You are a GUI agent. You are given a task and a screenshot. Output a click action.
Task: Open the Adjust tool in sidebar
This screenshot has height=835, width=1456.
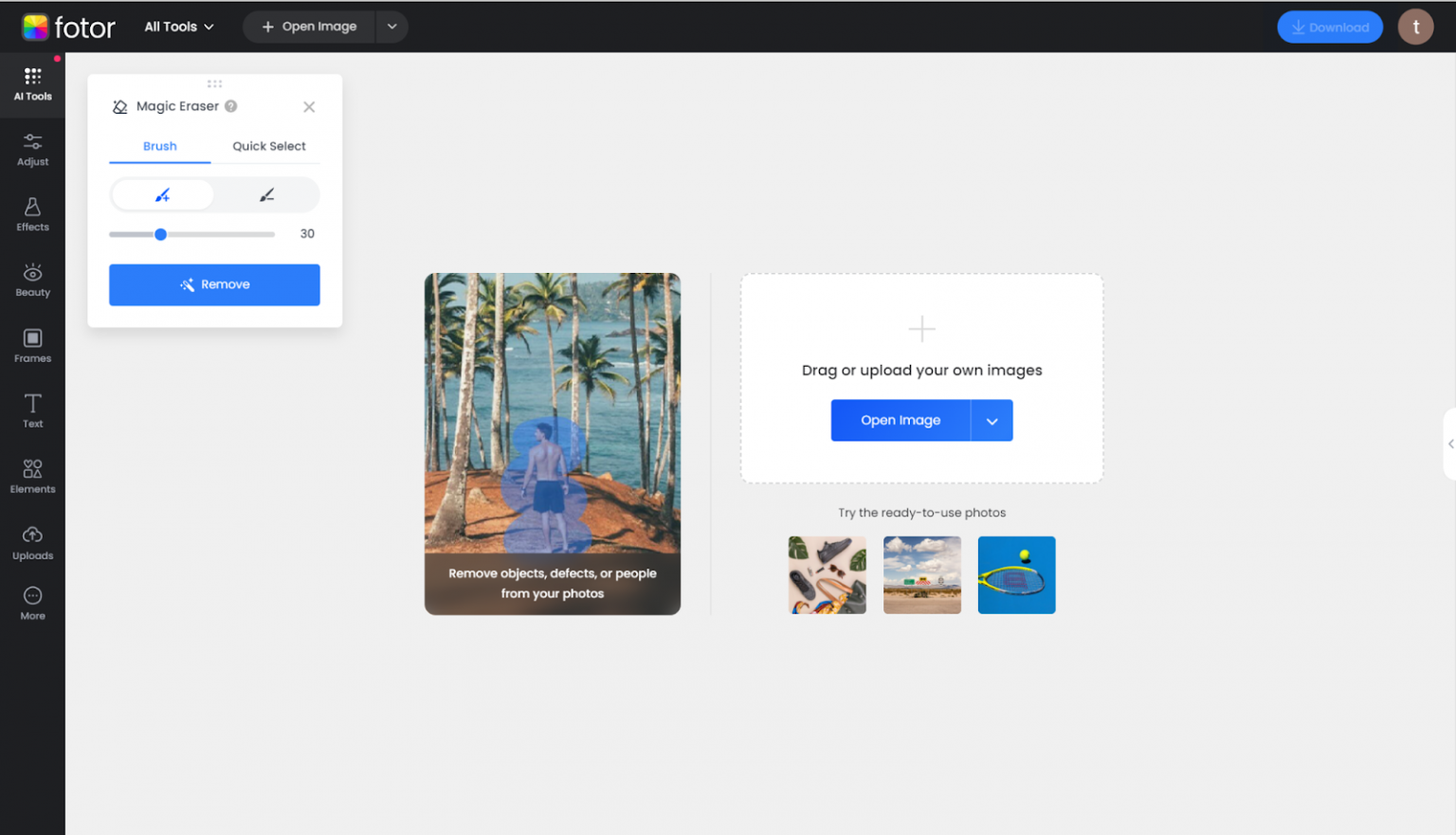coord(32,149)
